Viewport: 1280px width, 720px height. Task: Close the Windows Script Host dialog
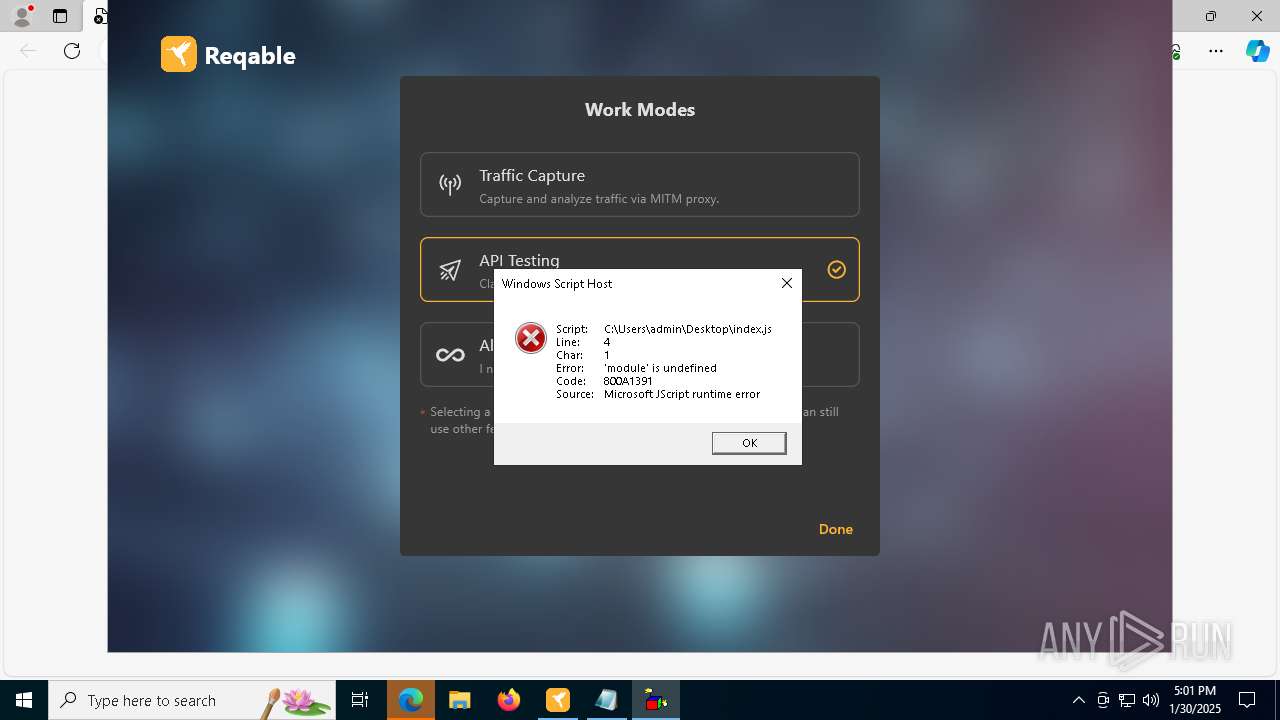(786, 284)
